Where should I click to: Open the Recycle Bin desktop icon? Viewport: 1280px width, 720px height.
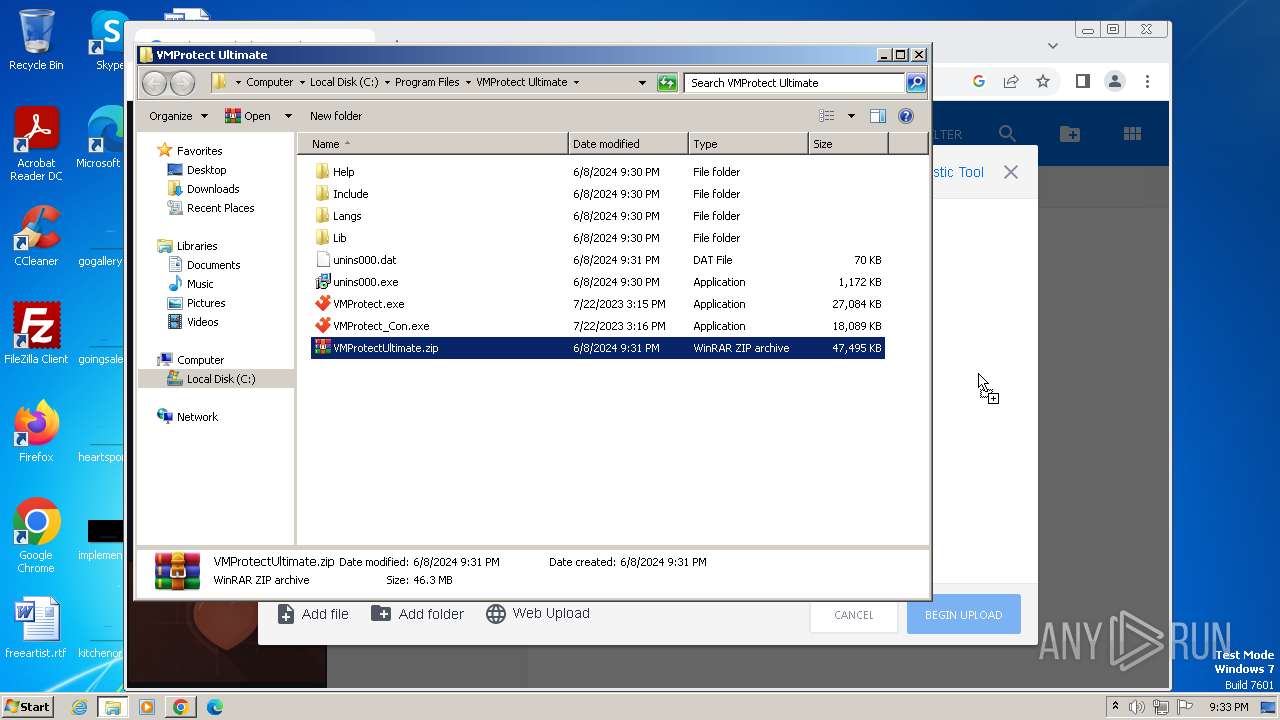click(x=36, y=40)
